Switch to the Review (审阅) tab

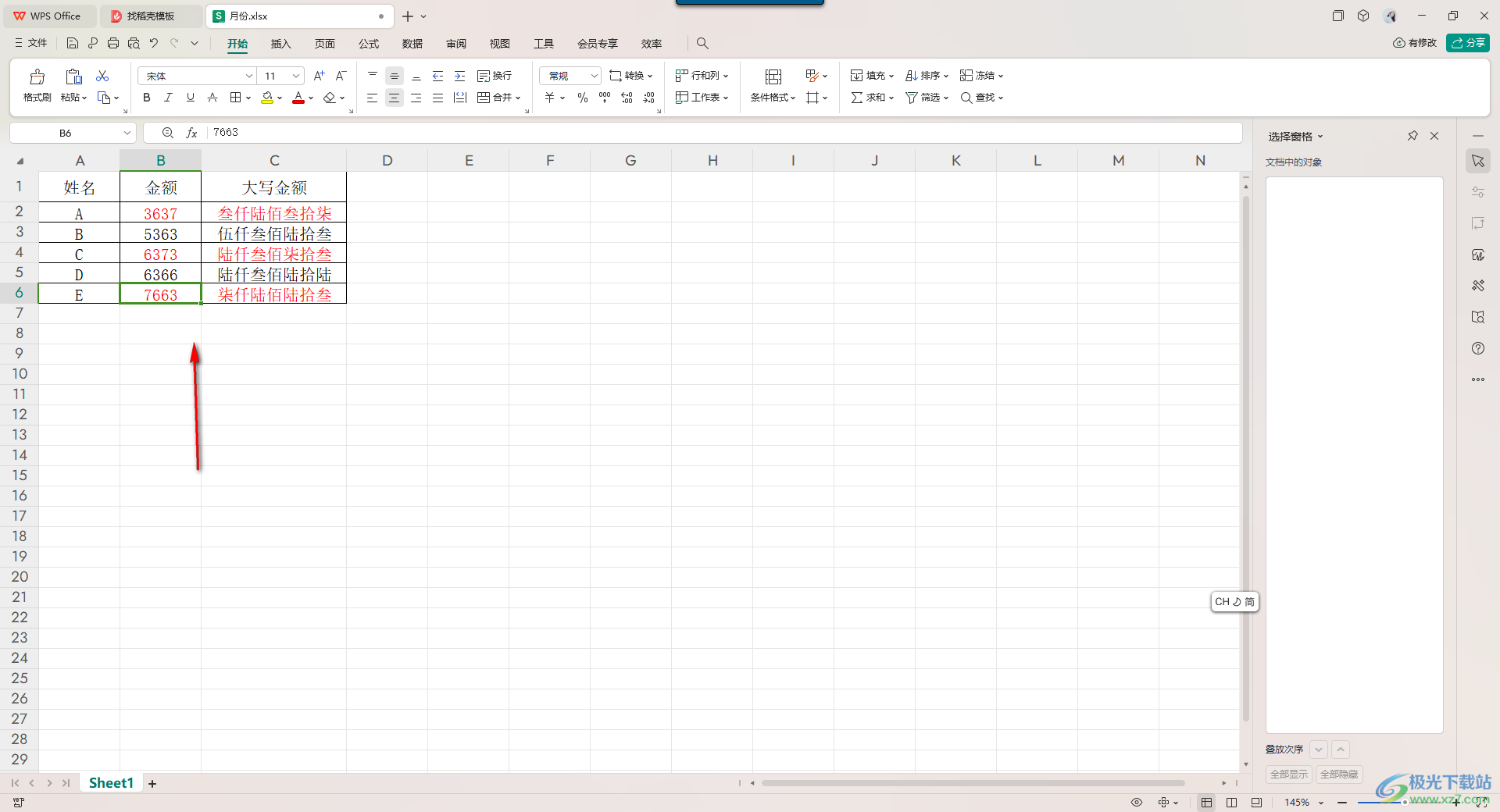[456, 44]
